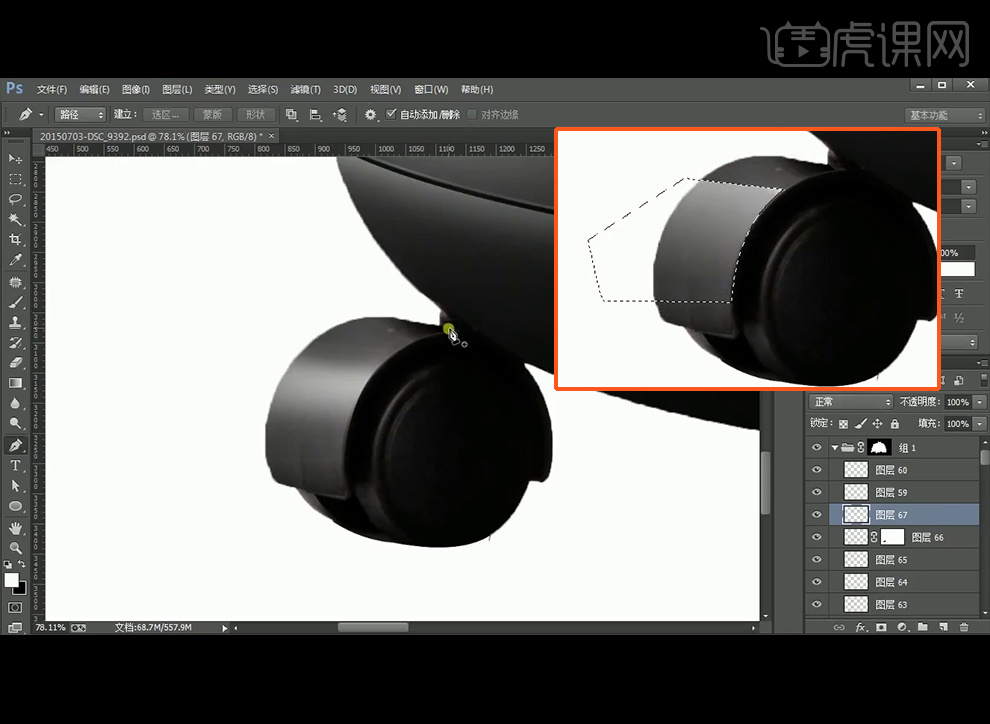Screen dimensions: 990x724
Task: Open the 窗口(W) menu
Action: point(431,89)
